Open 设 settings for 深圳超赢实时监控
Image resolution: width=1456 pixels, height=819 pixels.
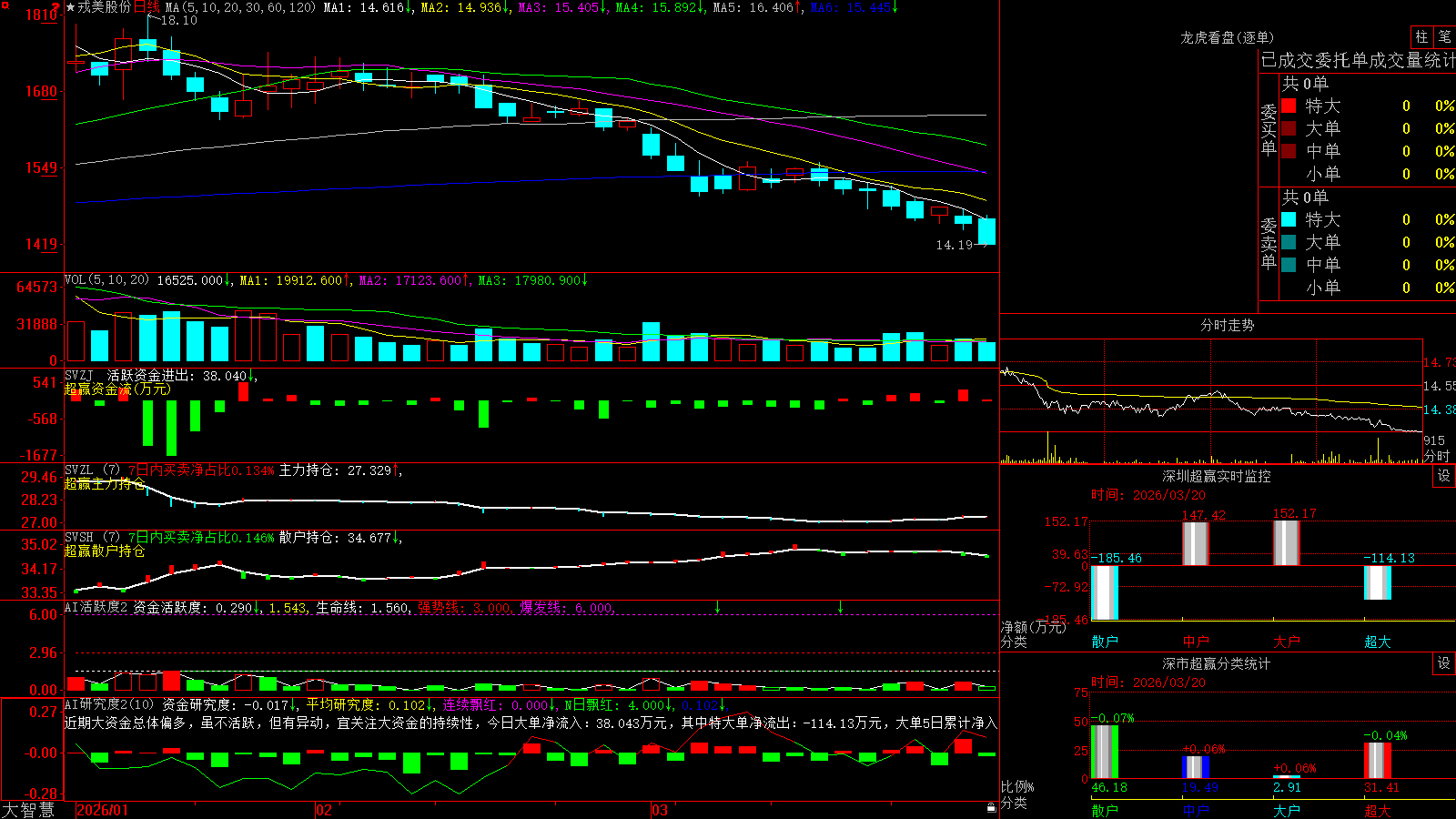1444,476
